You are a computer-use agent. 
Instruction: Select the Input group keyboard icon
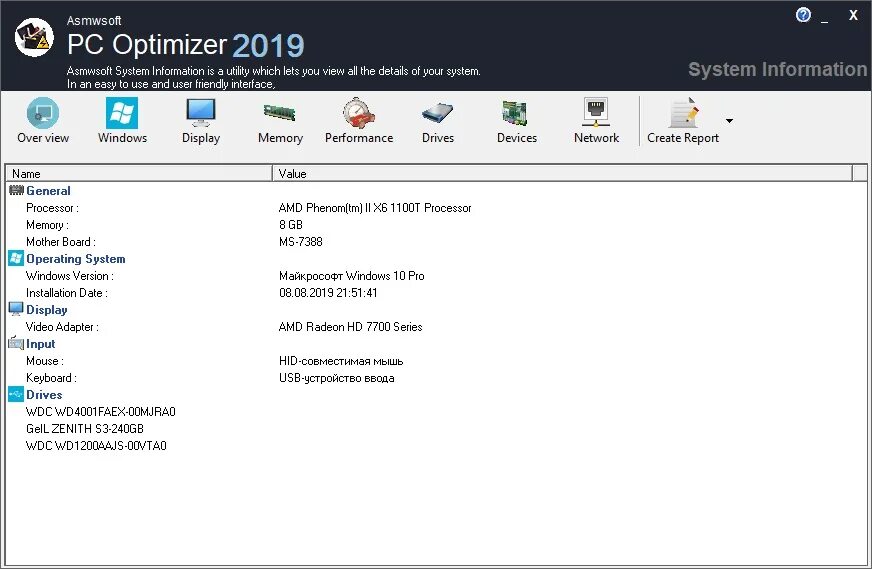tap(16, 343)
